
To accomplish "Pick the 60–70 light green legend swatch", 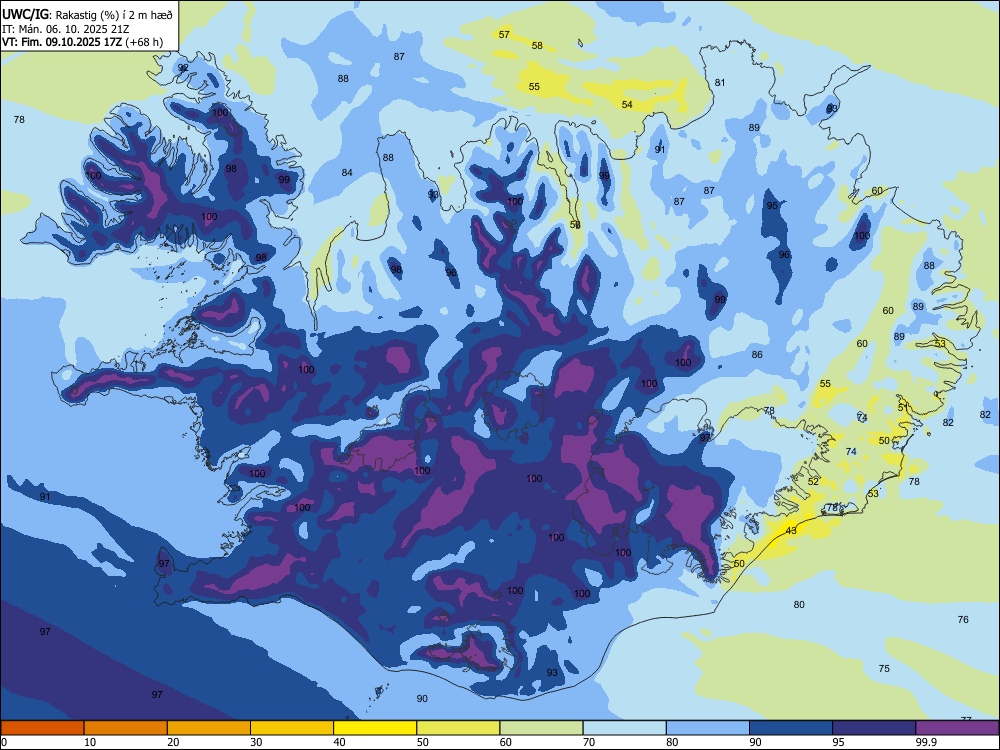I will (x=541, y=728).
